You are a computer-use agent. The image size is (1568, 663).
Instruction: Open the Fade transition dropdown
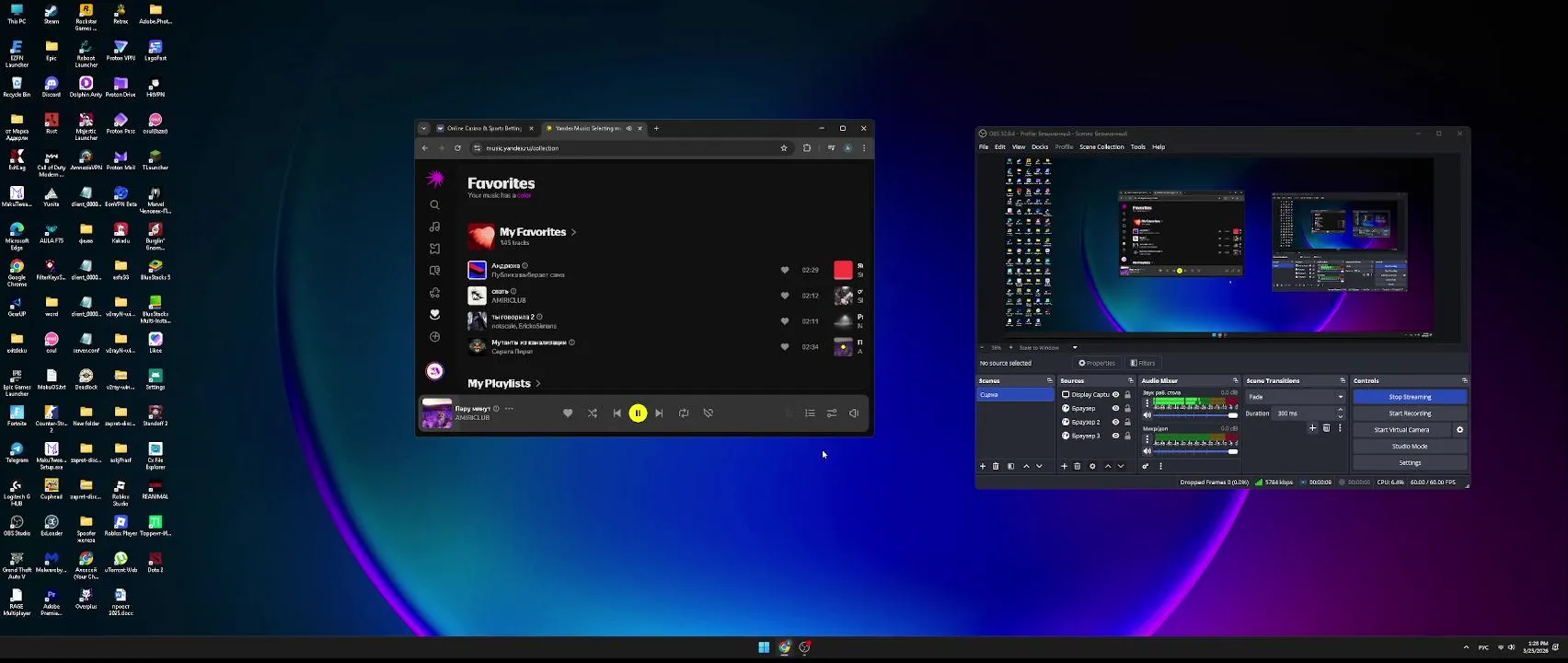1295,397
